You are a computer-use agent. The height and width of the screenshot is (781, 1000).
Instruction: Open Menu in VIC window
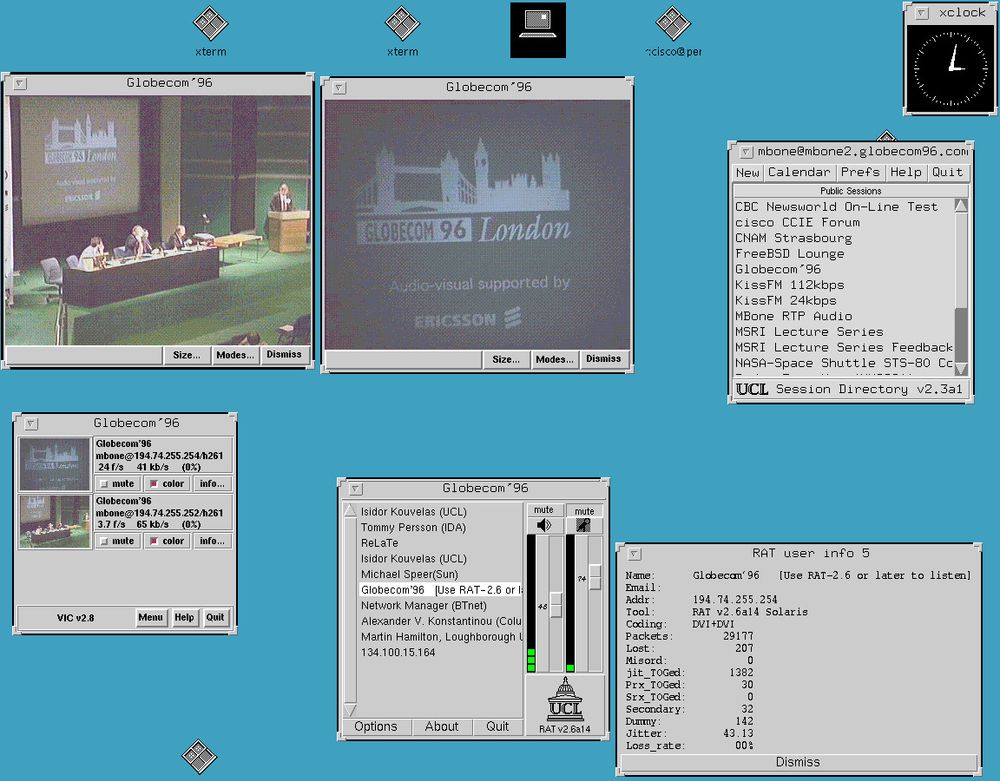tap(151, 617)
